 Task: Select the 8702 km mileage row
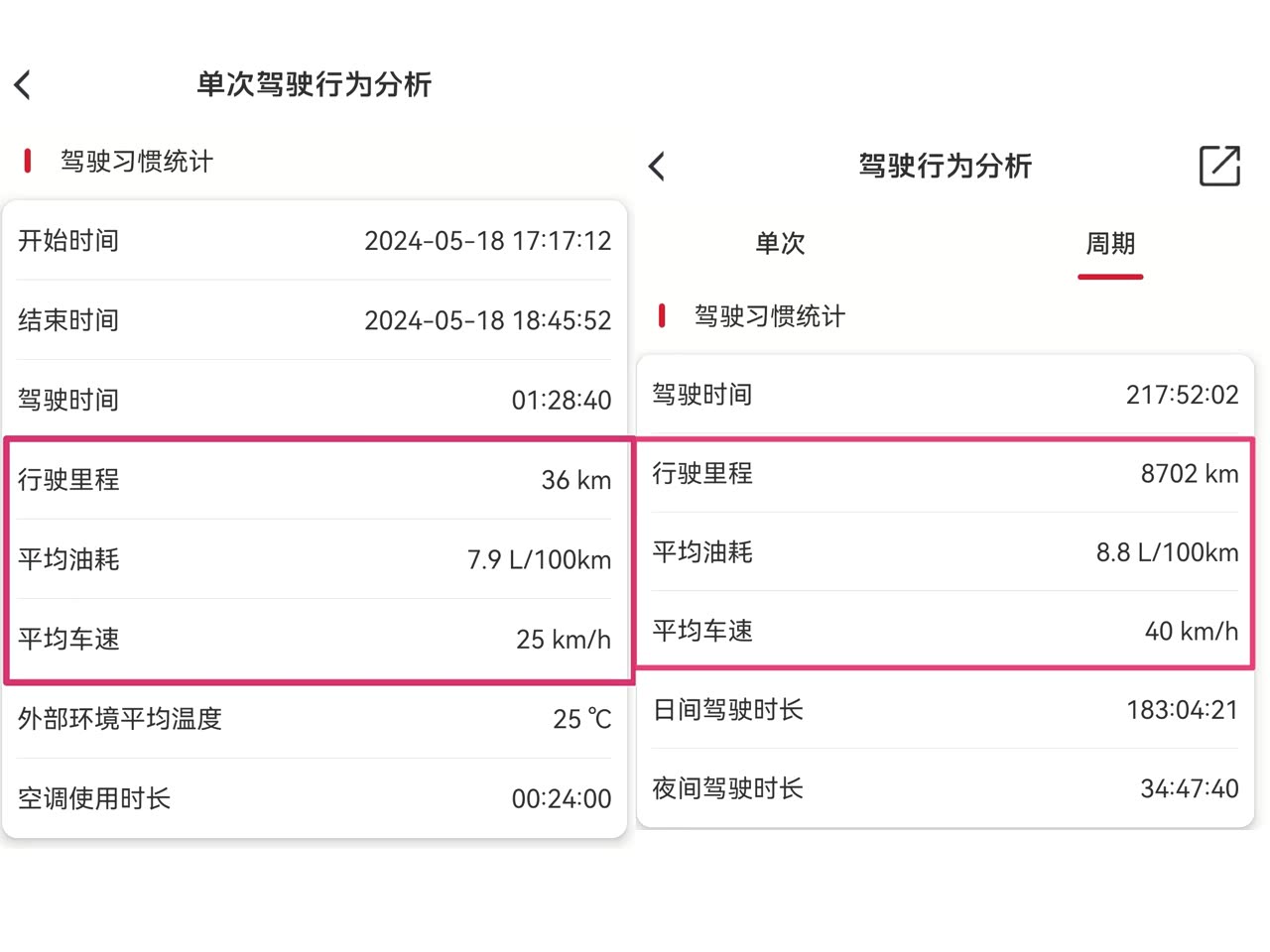coord(945,474)
